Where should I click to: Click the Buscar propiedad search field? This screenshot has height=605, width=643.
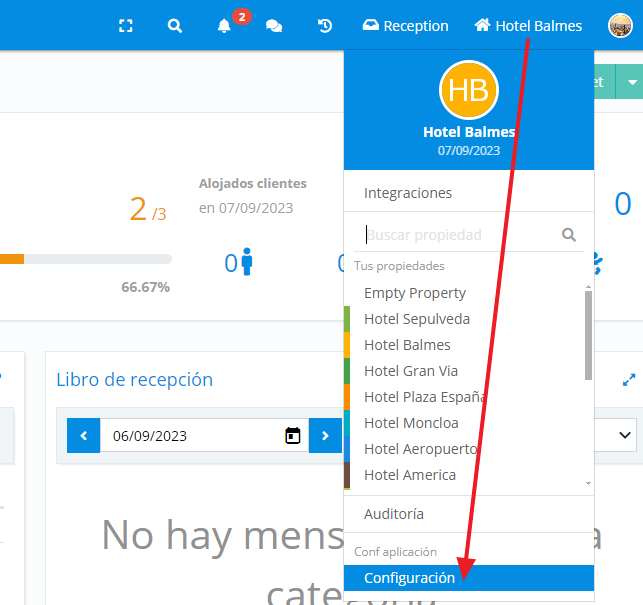(458, 235)
